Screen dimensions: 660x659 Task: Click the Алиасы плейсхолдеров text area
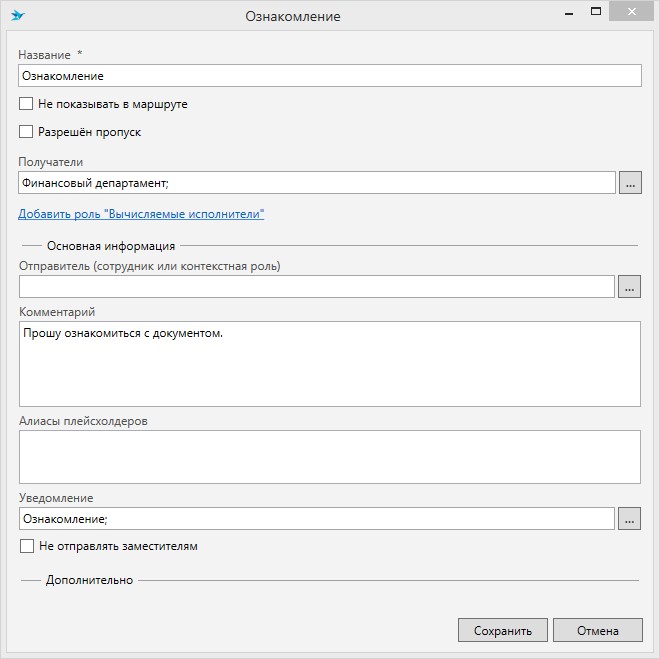pyautogui.click(x=330, y=457)
